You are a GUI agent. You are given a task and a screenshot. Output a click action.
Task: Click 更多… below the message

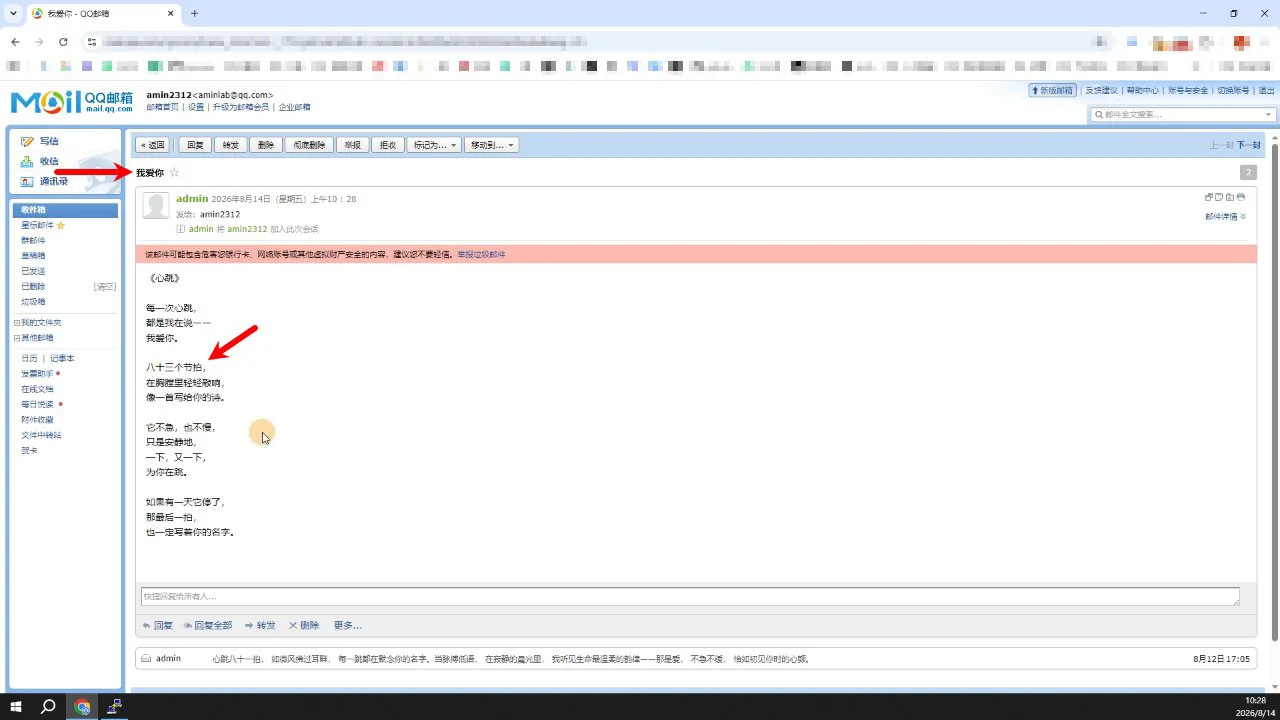[347, 625]
